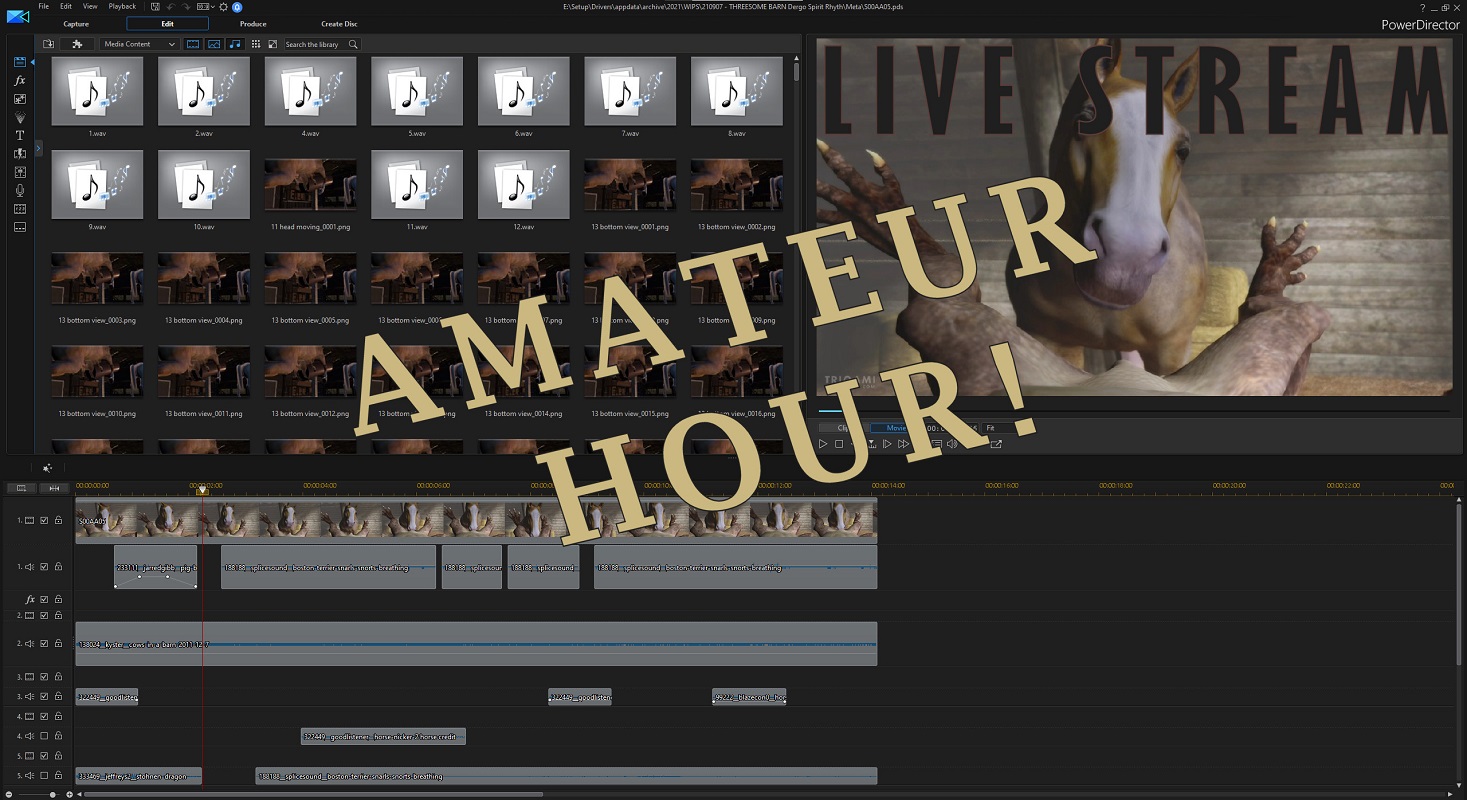
Task: Open the magic tools wand icon above timeline
Action: [47, 468]
